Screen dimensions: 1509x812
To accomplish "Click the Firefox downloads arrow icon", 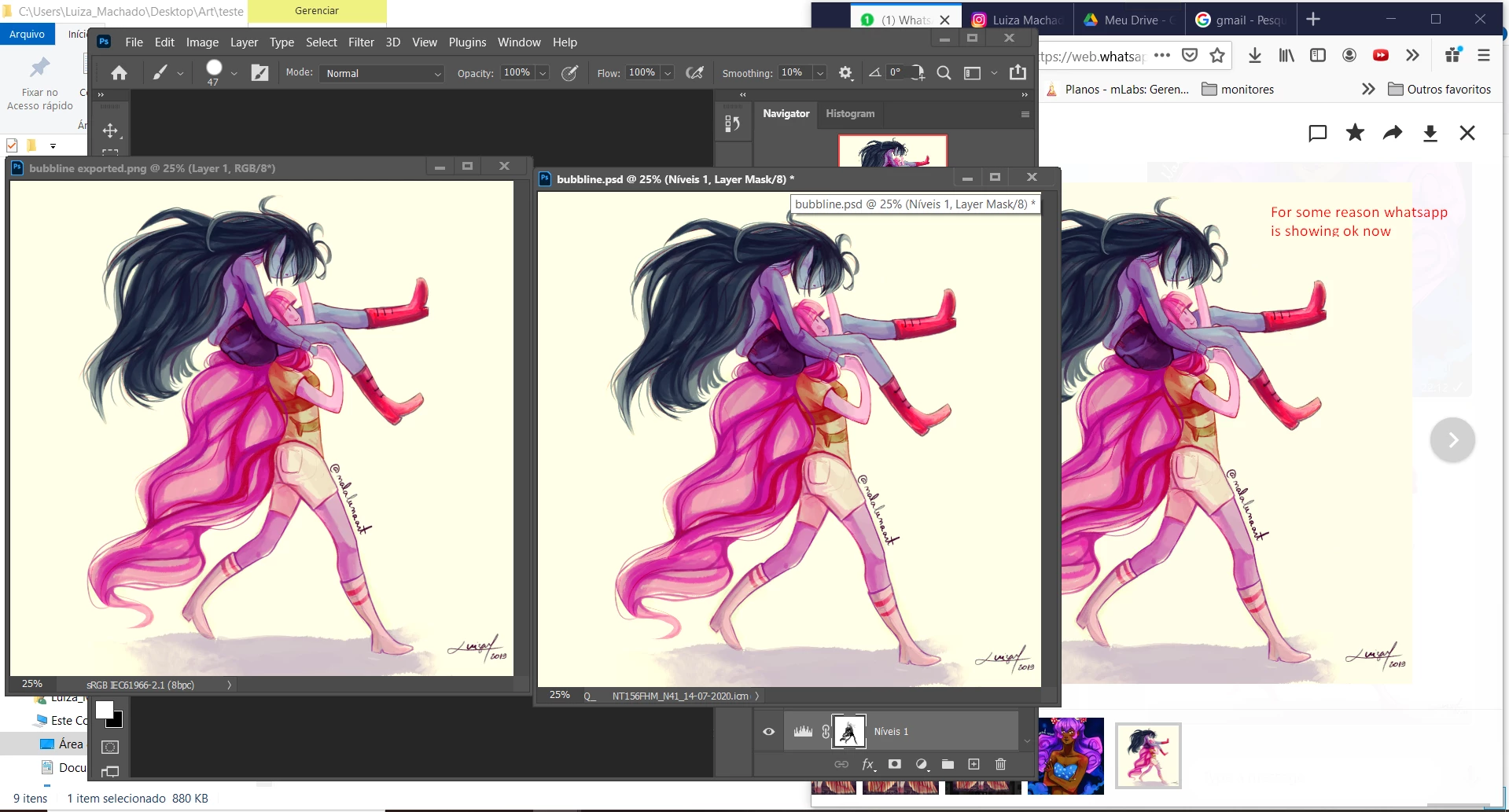I will (x=1255, y=55).
